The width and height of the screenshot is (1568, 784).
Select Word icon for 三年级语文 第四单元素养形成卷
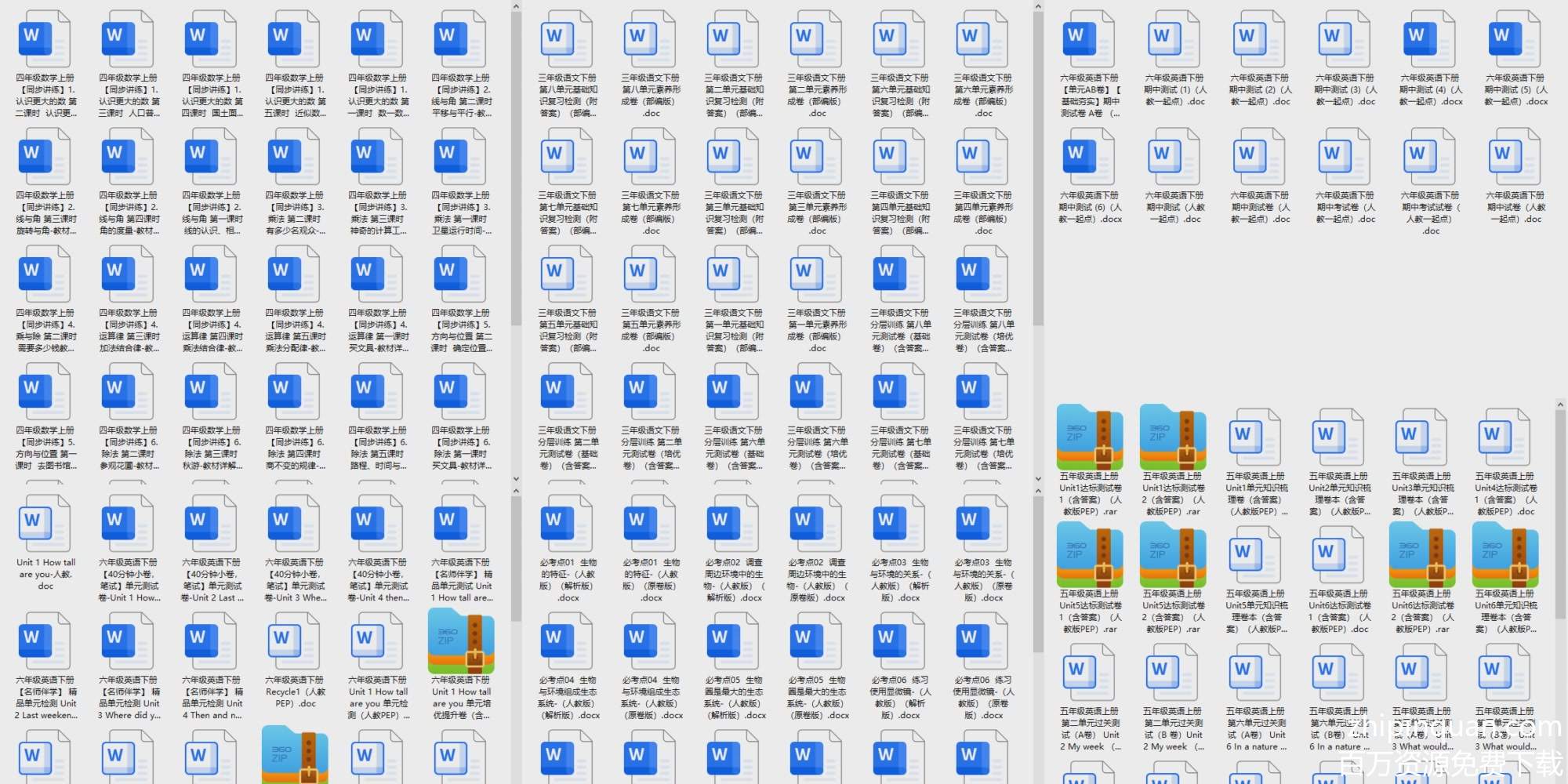pyautogui.click(x=983, y=157)
